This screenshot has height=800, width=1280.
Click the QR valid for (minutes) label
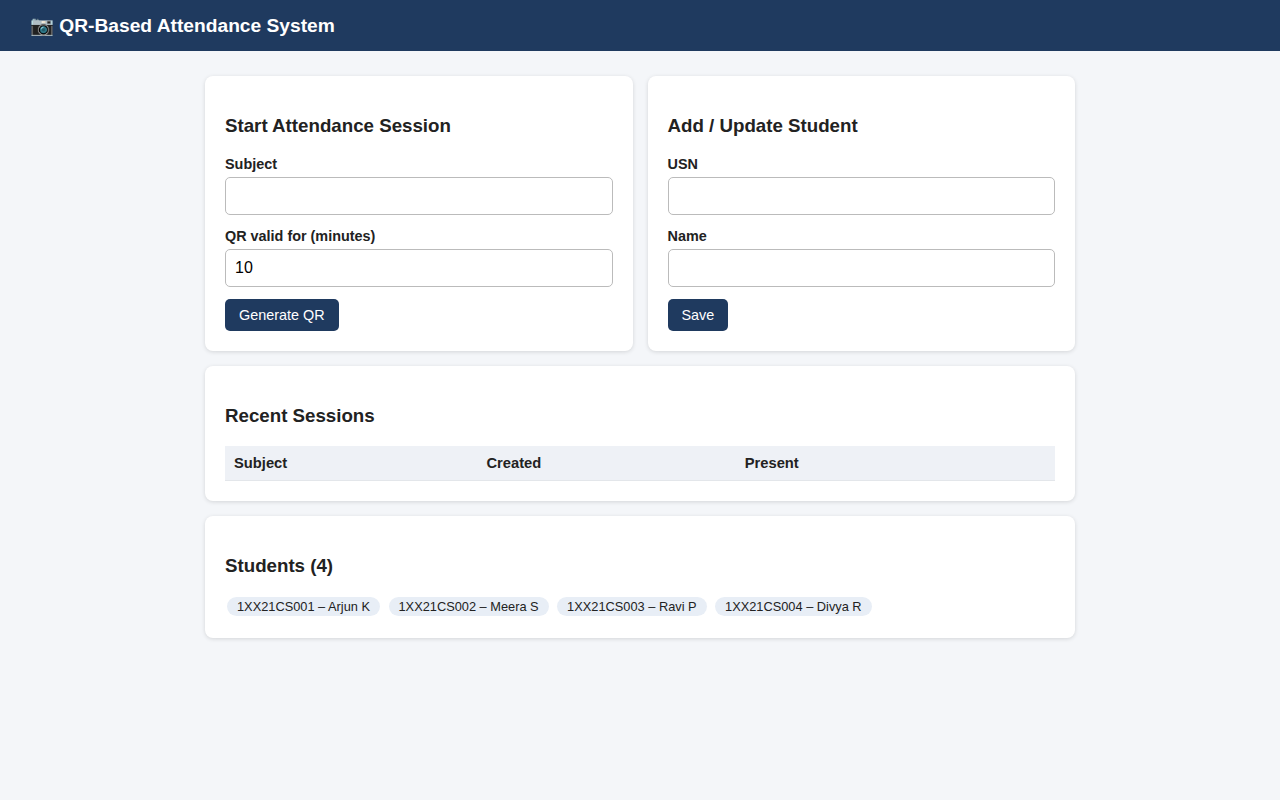tap(300, 236)
